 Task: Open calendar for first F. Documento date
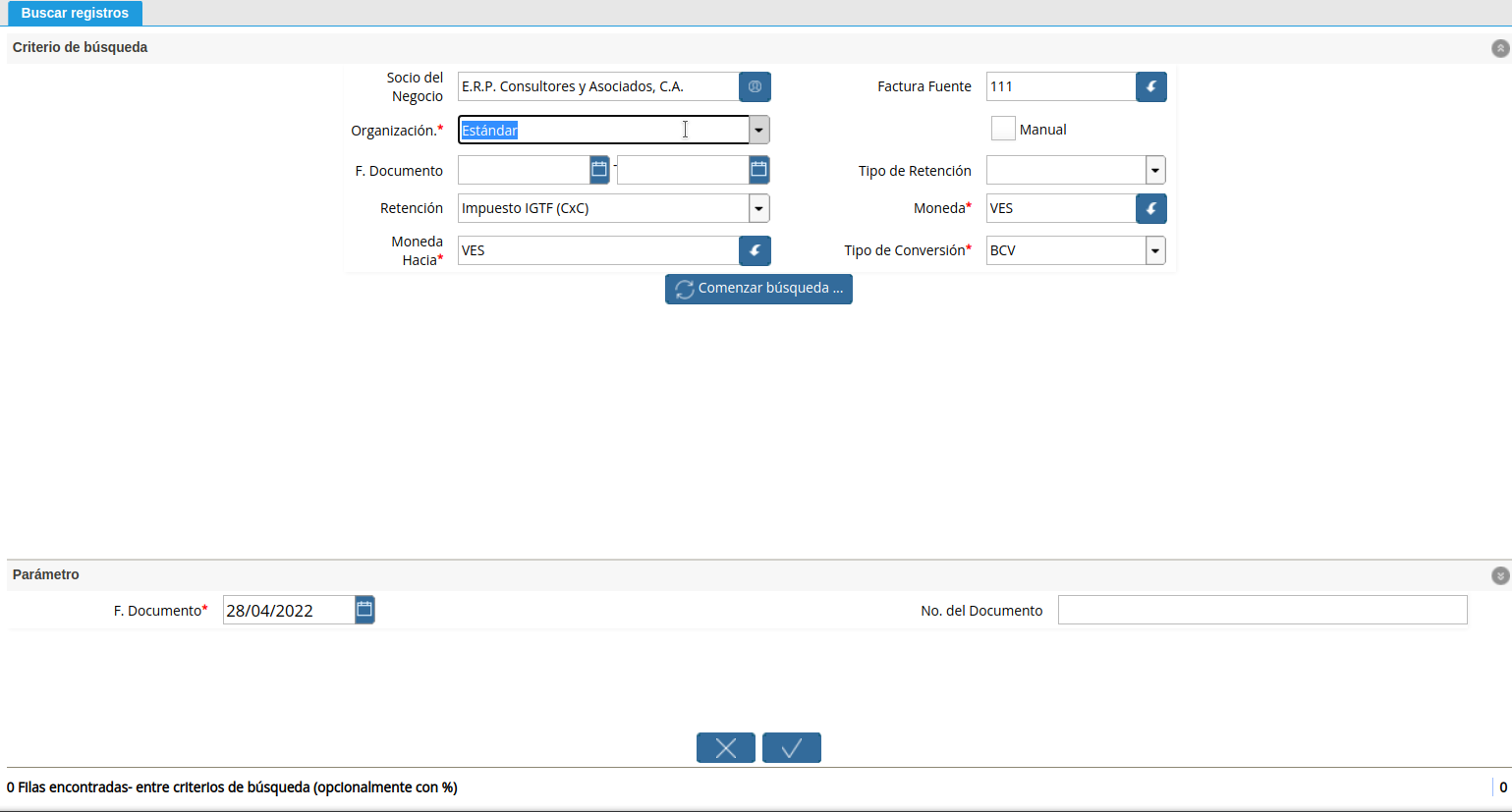pos(599,170)
